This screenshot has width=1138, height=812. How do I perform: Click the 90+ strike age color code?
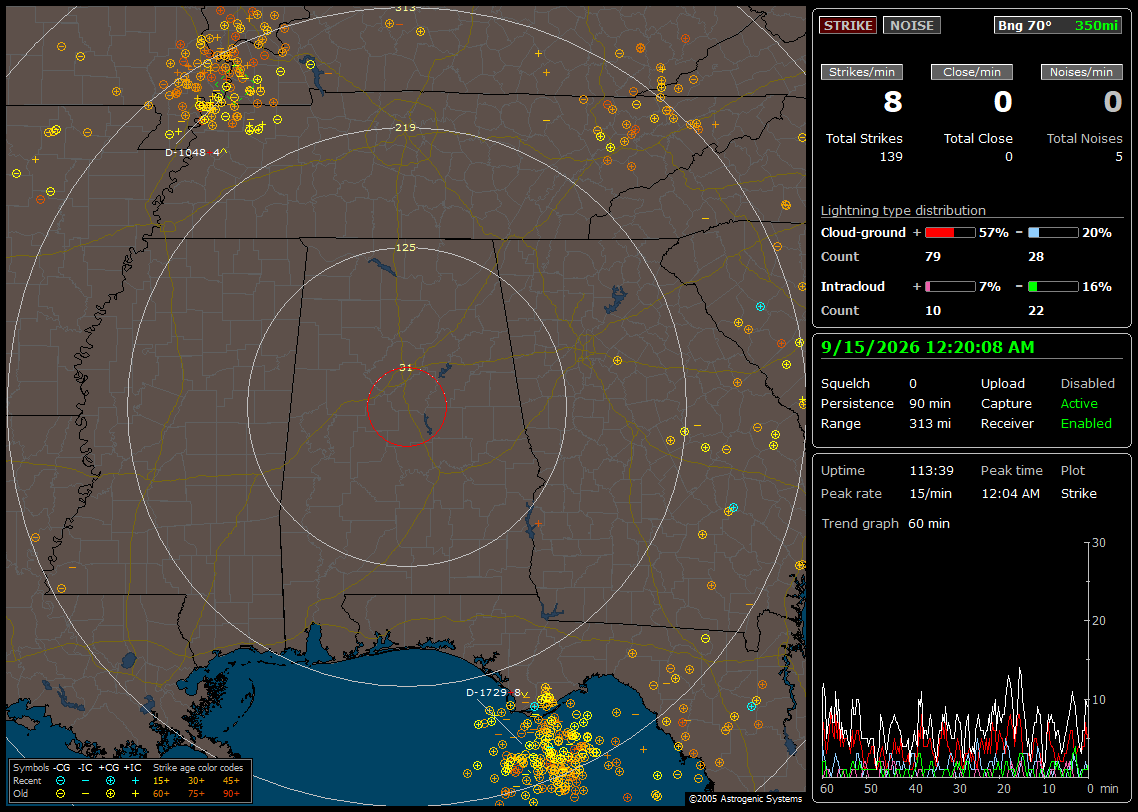tap(231, 794)
